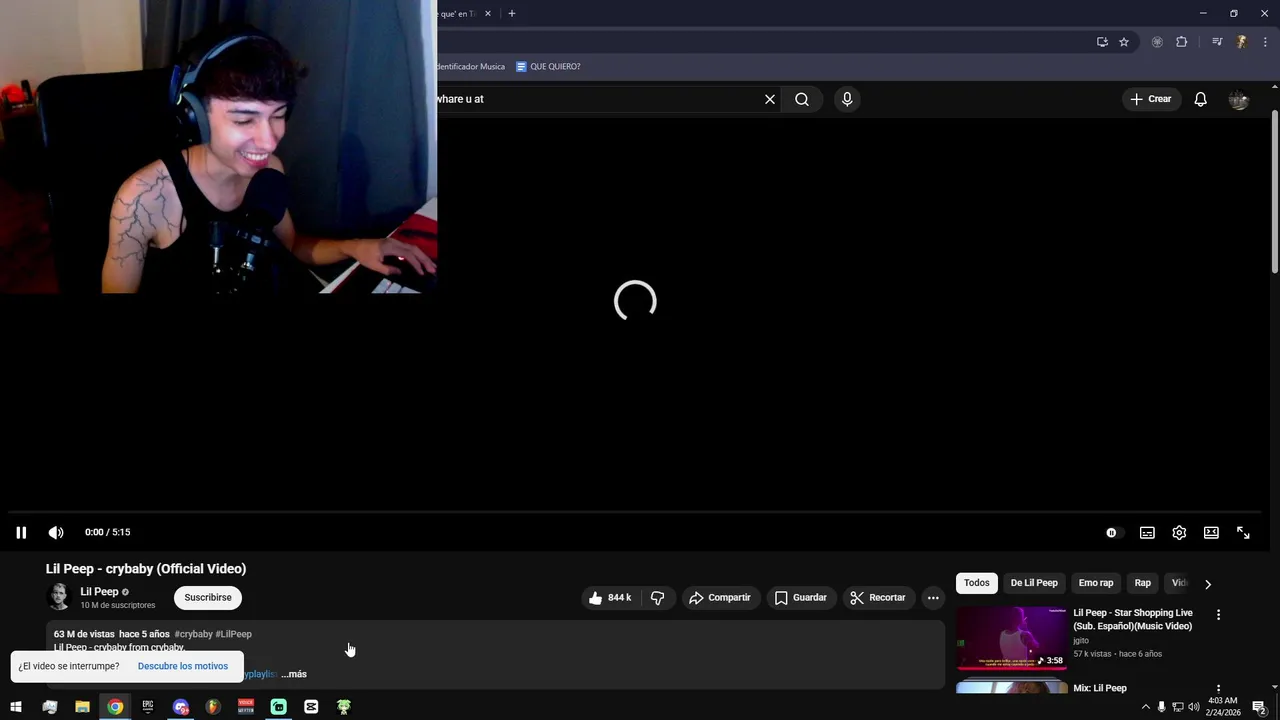
Task: Click the Mix: Lil Peep title
Action: (x=1100, y=689)
